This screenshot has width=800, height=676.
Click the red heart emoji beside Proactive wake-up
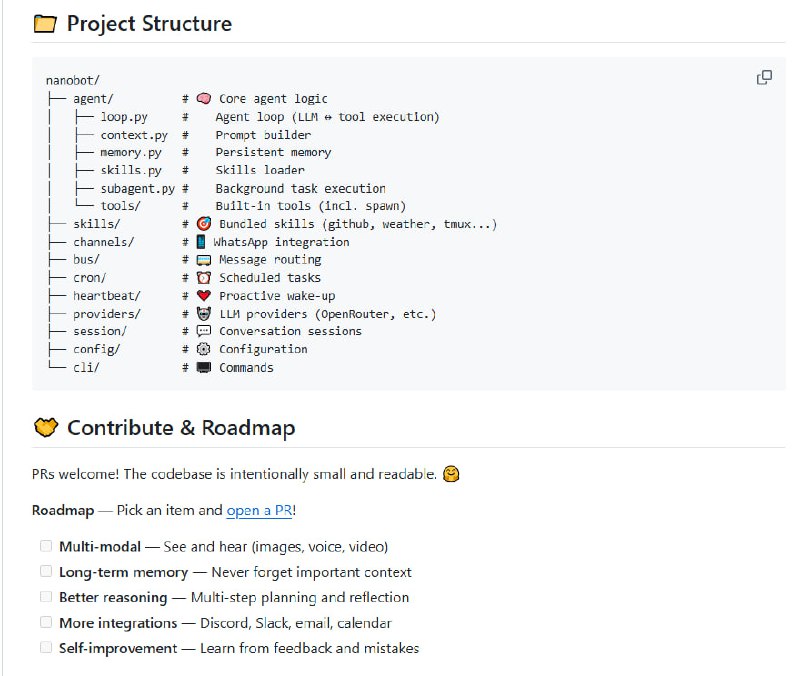(x=203, y=296)
